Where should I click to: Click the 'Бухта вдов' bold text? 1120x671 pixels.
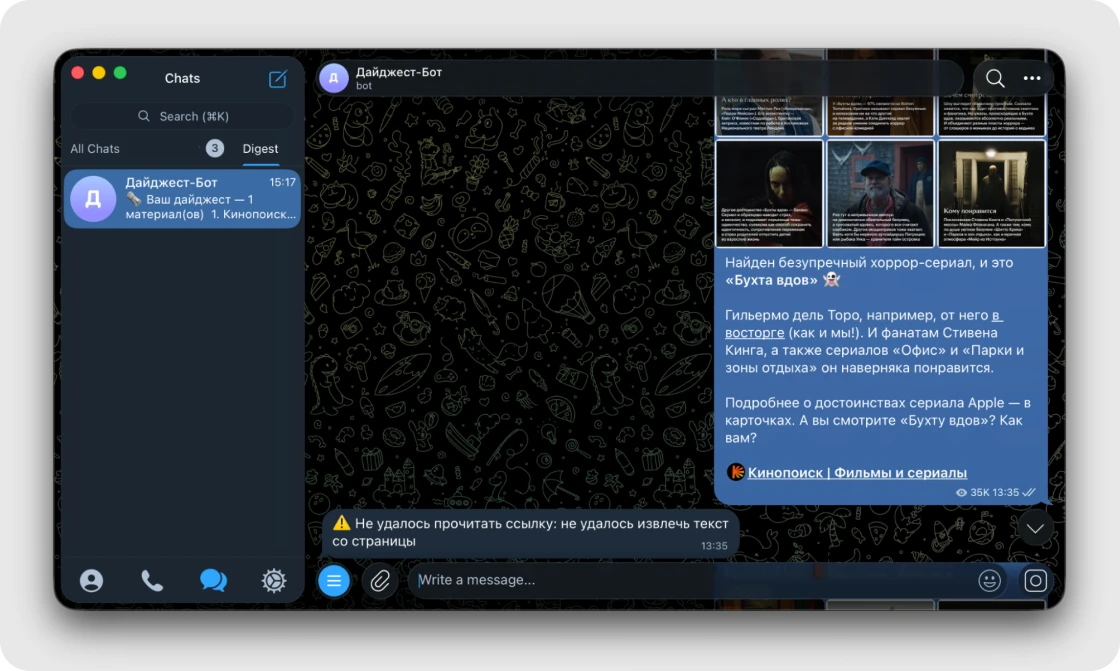771,280
